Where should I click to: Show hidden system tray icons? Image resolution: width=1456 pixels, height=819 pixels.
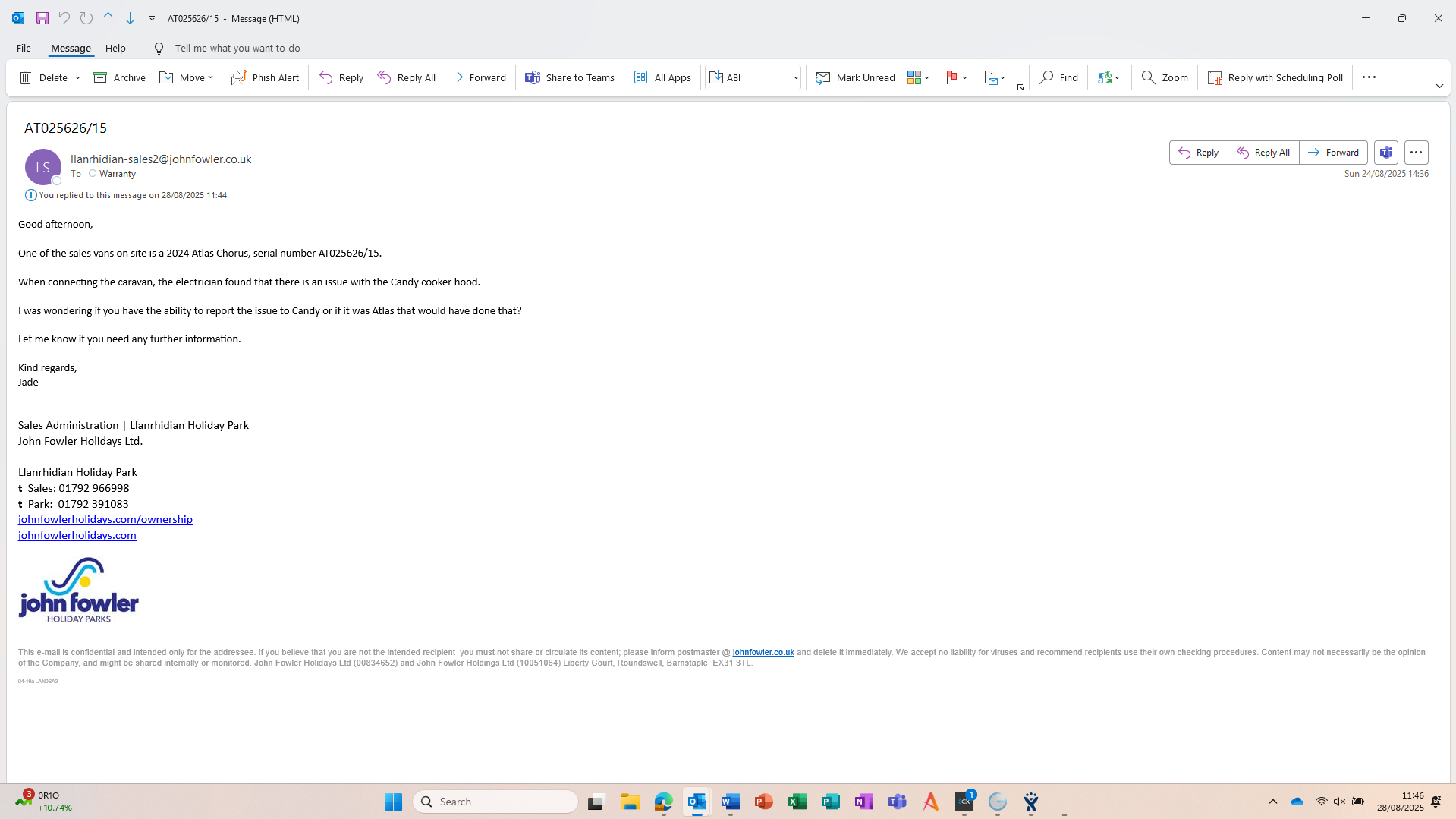(1273, 802)
